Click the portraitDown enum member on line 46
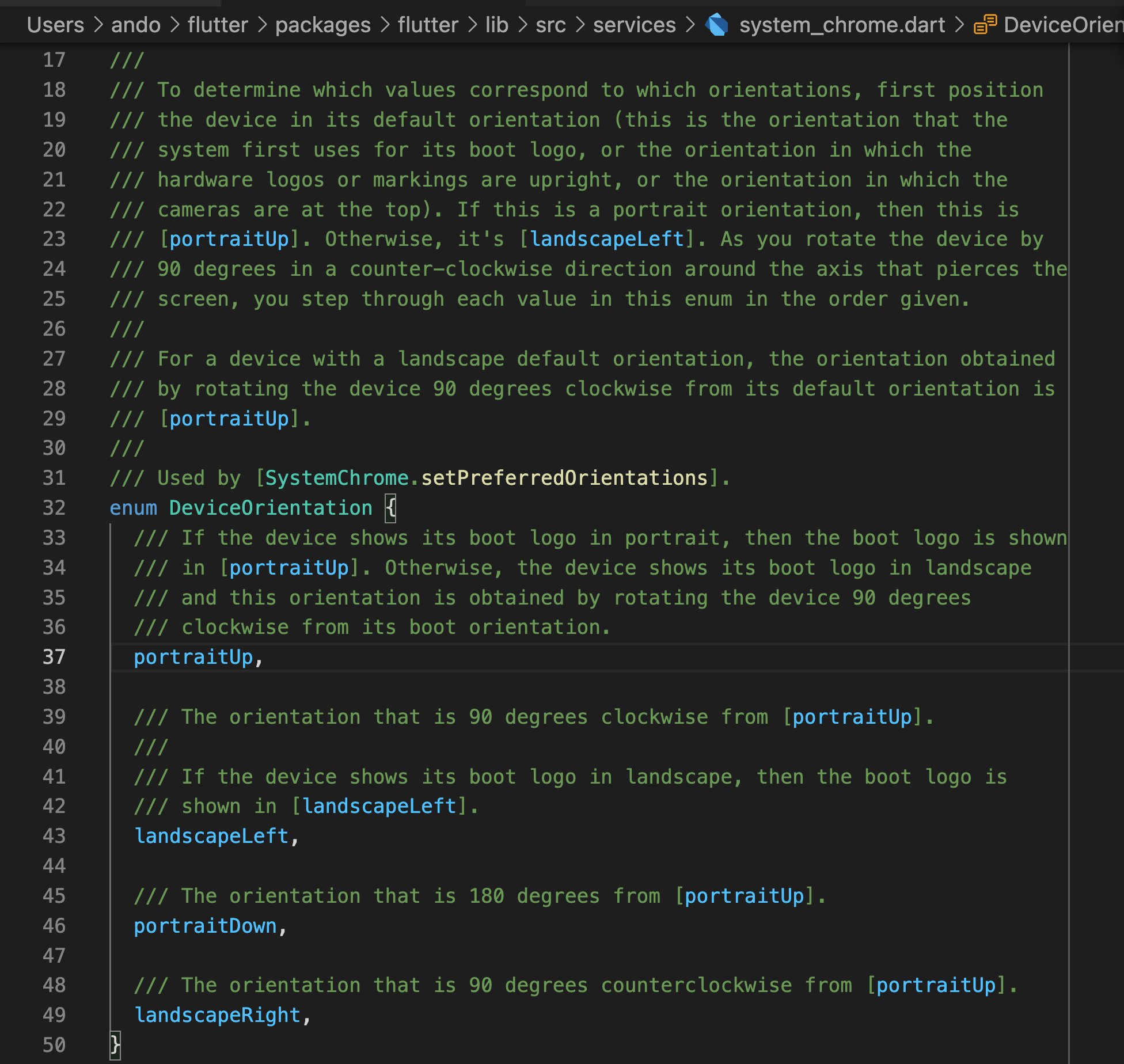1124x1064 pixels. tap(205, 925)
